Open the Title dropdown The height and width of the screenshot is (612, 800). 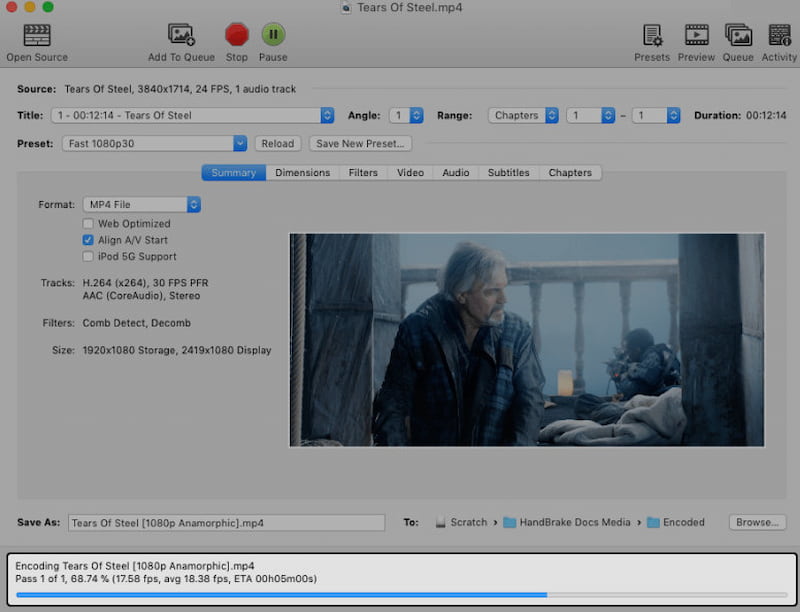pos(193,115)
